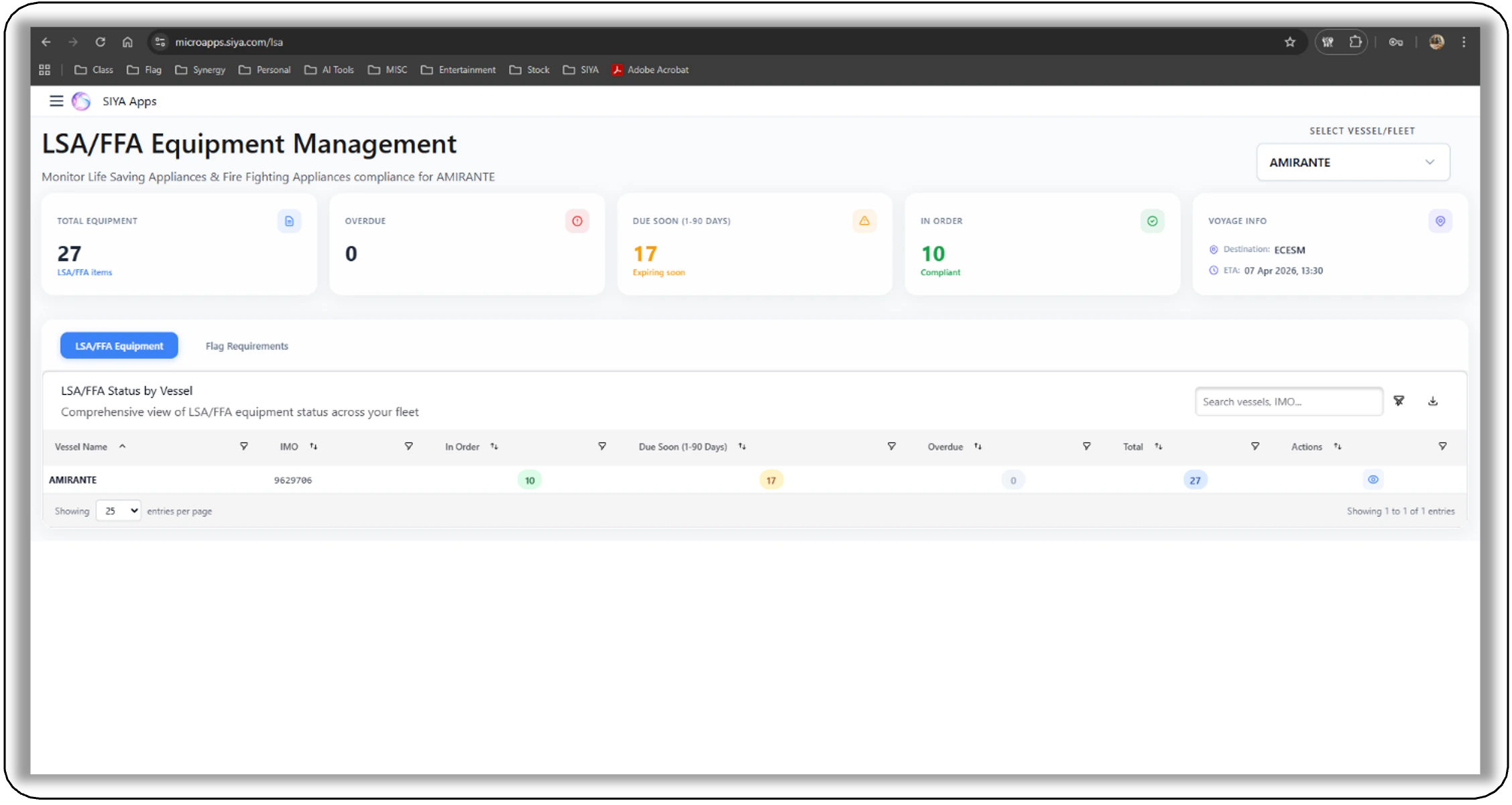Toggle sort on Actions column
The width and height of the screenshot is (1512, 805).
tap(1338, 447)
